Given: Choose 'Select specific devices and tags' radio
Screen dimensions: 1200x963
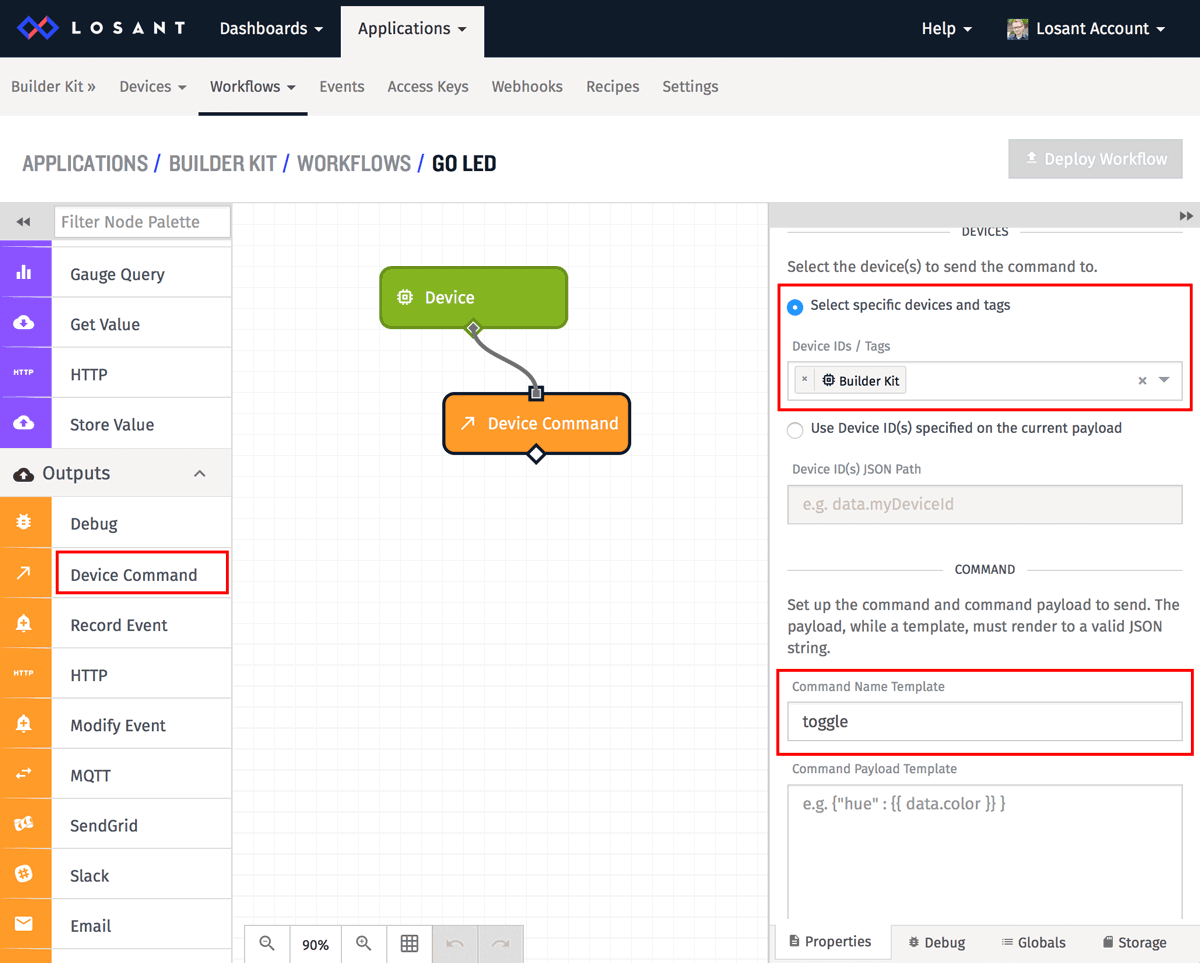Looking at the screenshot, I should pyautogui.click(x=795, y=306).
